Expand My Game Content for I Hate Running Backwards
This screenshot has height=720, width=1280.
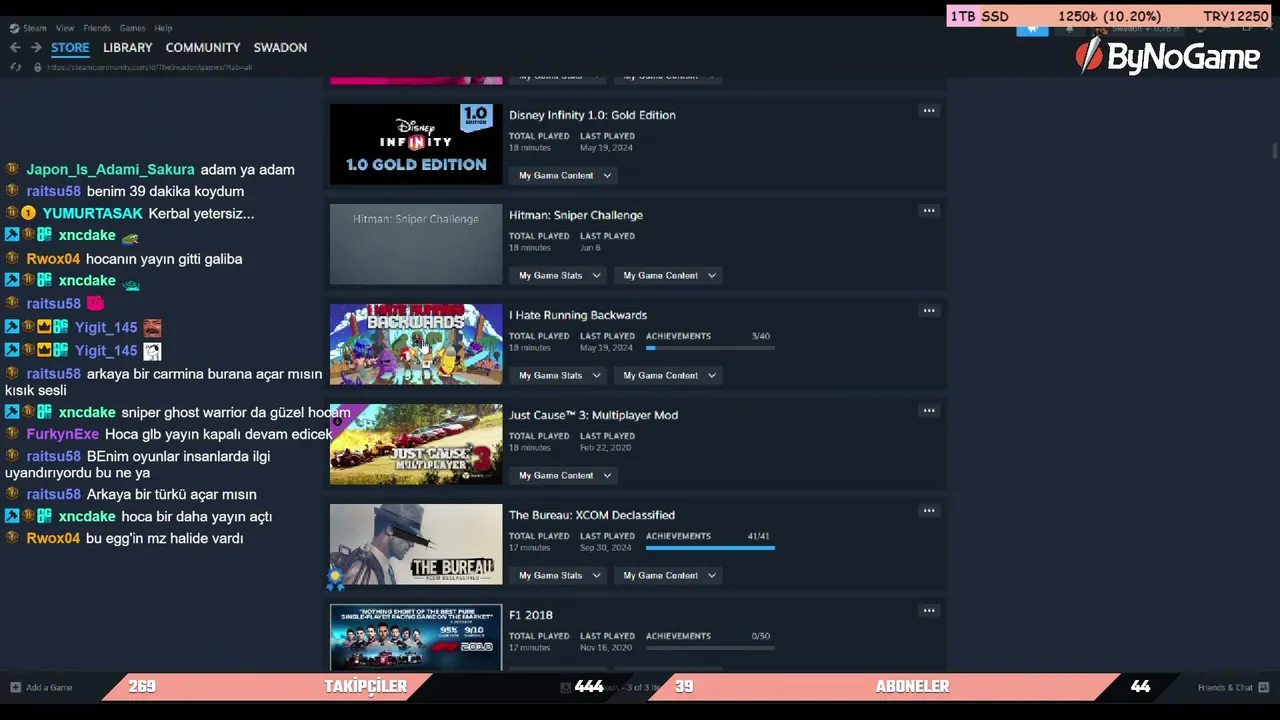coord(669,376)
